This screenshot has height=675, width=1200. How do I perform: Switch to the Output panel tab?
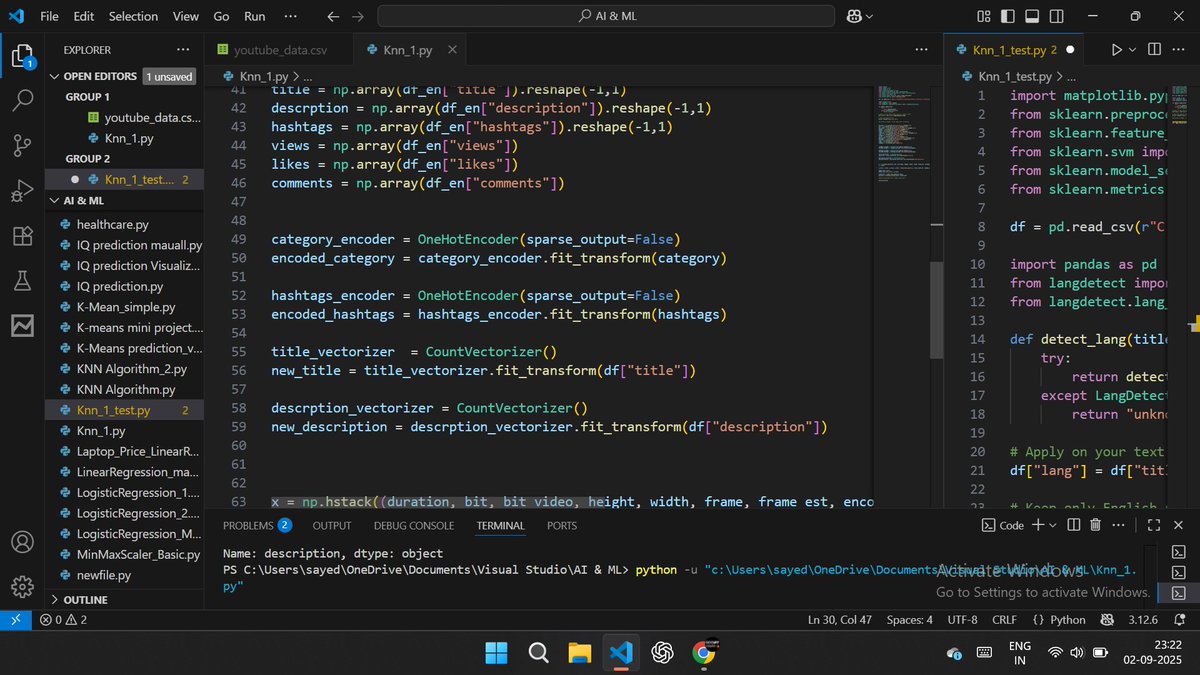point(332,525)
